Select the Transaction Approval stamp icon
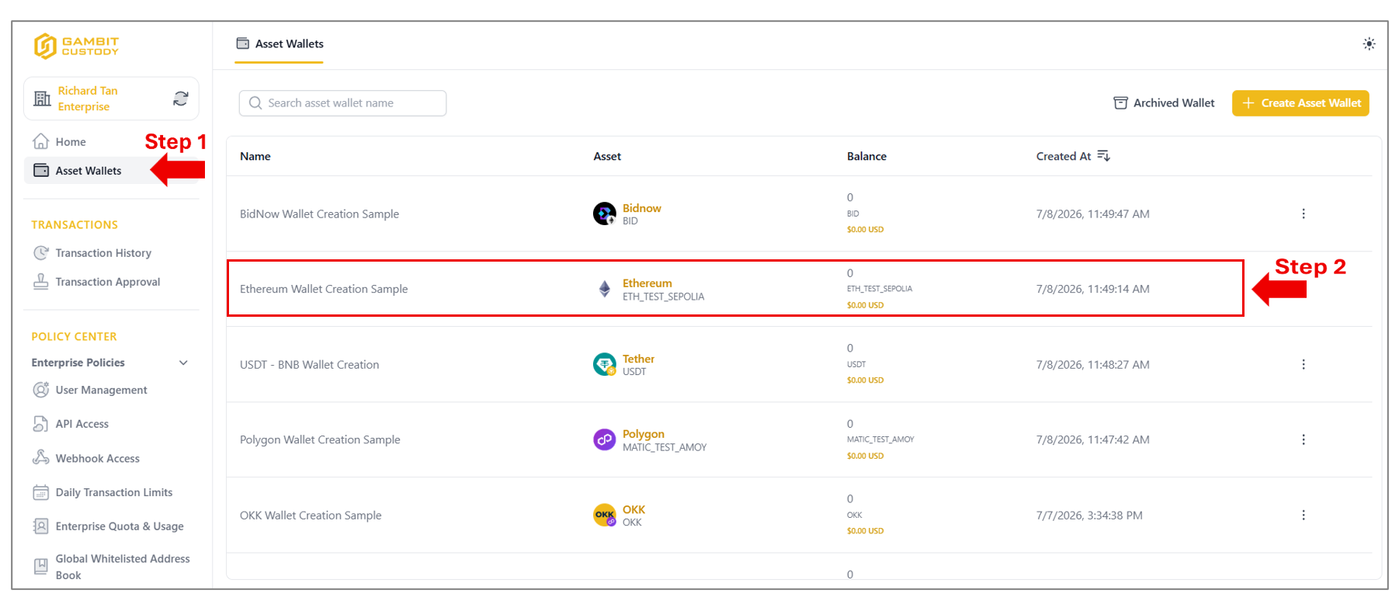Viewport: 1399px width, 611px height. 41,282
